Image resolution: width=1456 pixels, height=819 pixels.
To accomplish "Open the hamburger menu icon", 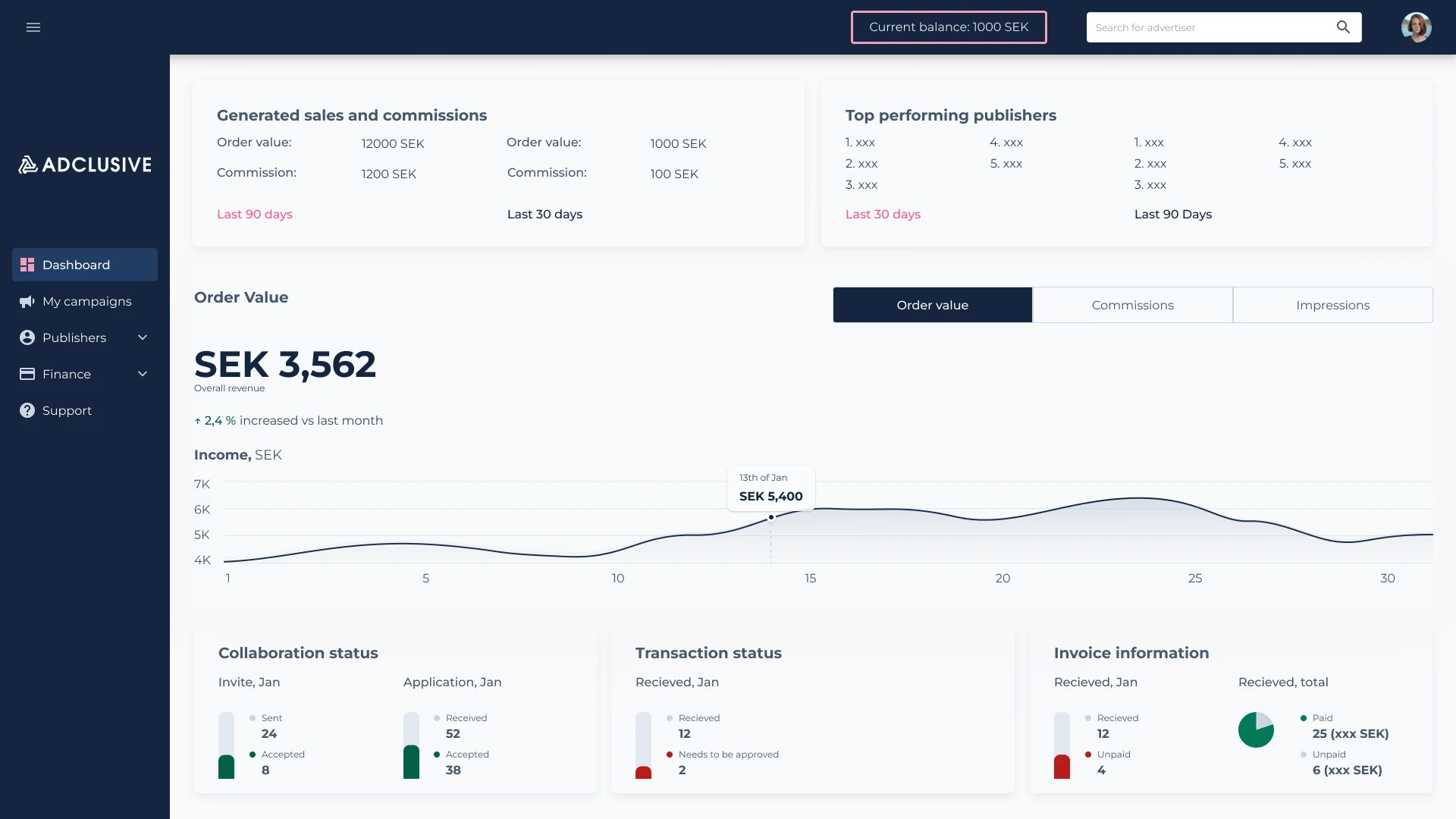I will pyautogui.click(x=33, y=27).
